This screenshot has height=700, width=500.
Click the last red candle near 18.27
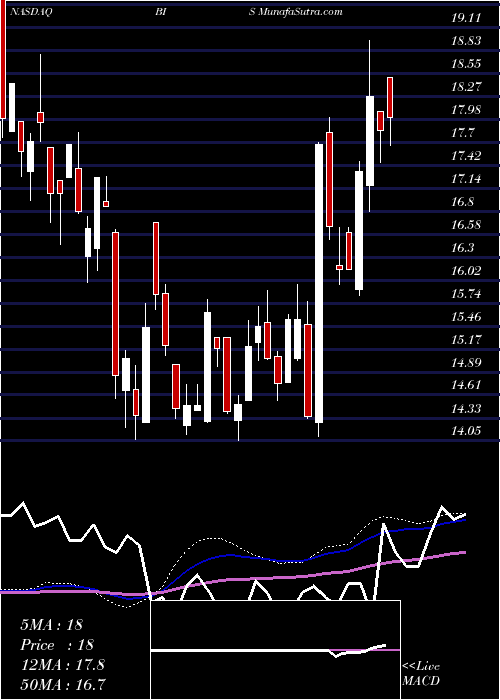pyautogui.click(x=390, y=97)
